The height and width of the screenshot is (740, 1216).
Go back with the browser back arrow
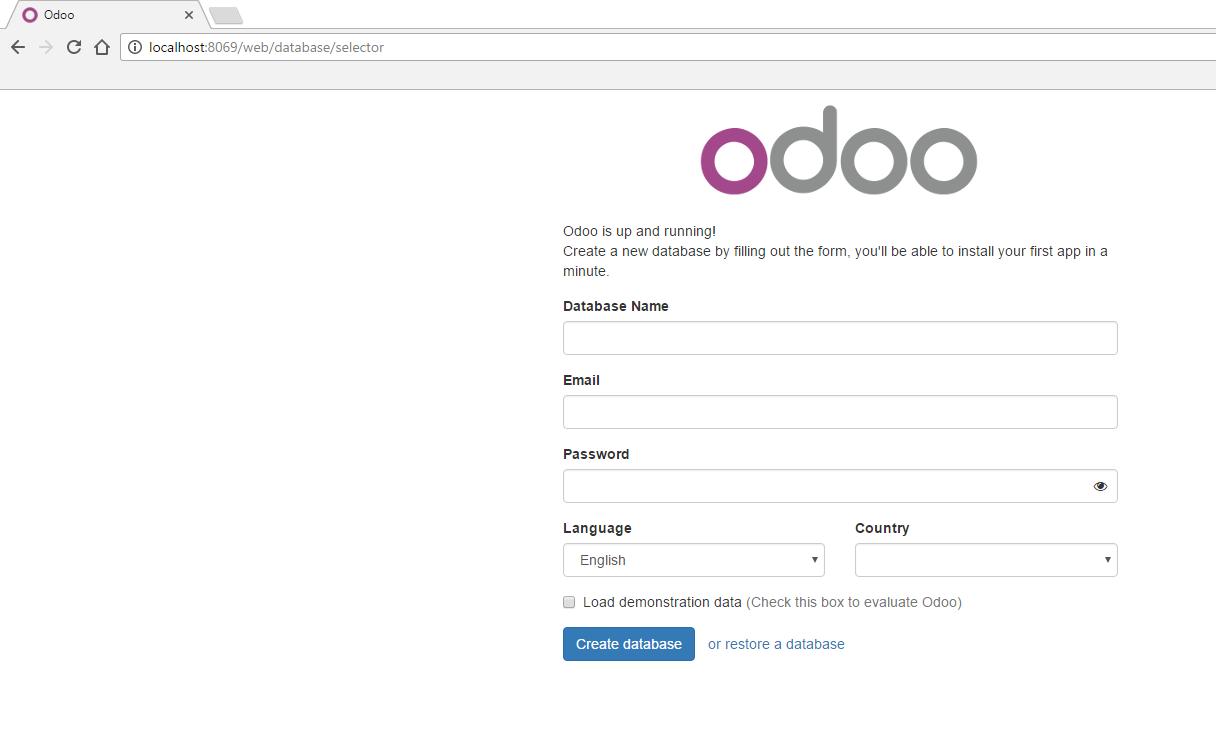click(18, 47)
